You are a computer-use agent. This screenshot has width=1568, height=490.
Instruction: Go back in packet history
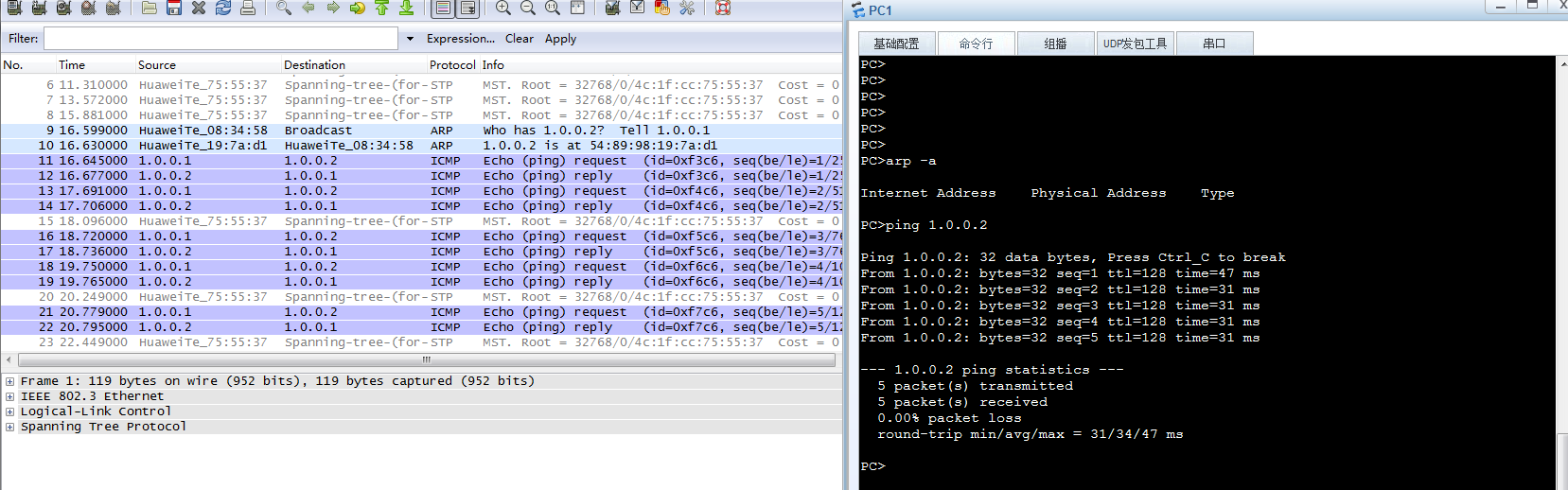(x=308, y=8)
